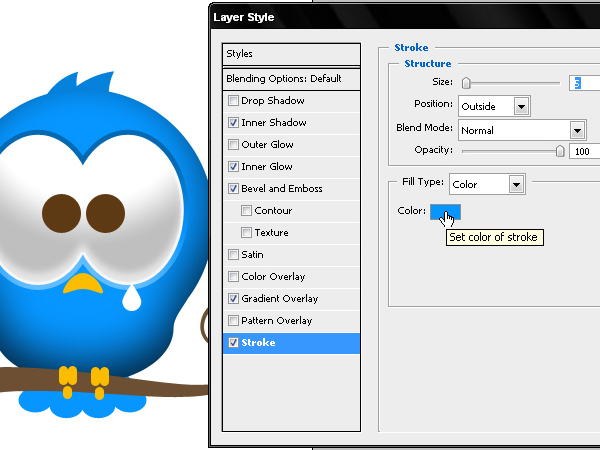Enable the Drop Shadow checkbox
The width and height of the screenshot is (600, 450).
pyautogui.click(x=233, y=101)
